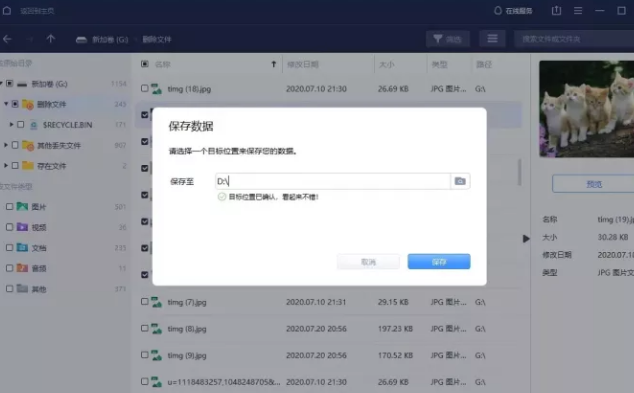
Task: Check the box for timg (8).jpg
Action: point(144,328)
